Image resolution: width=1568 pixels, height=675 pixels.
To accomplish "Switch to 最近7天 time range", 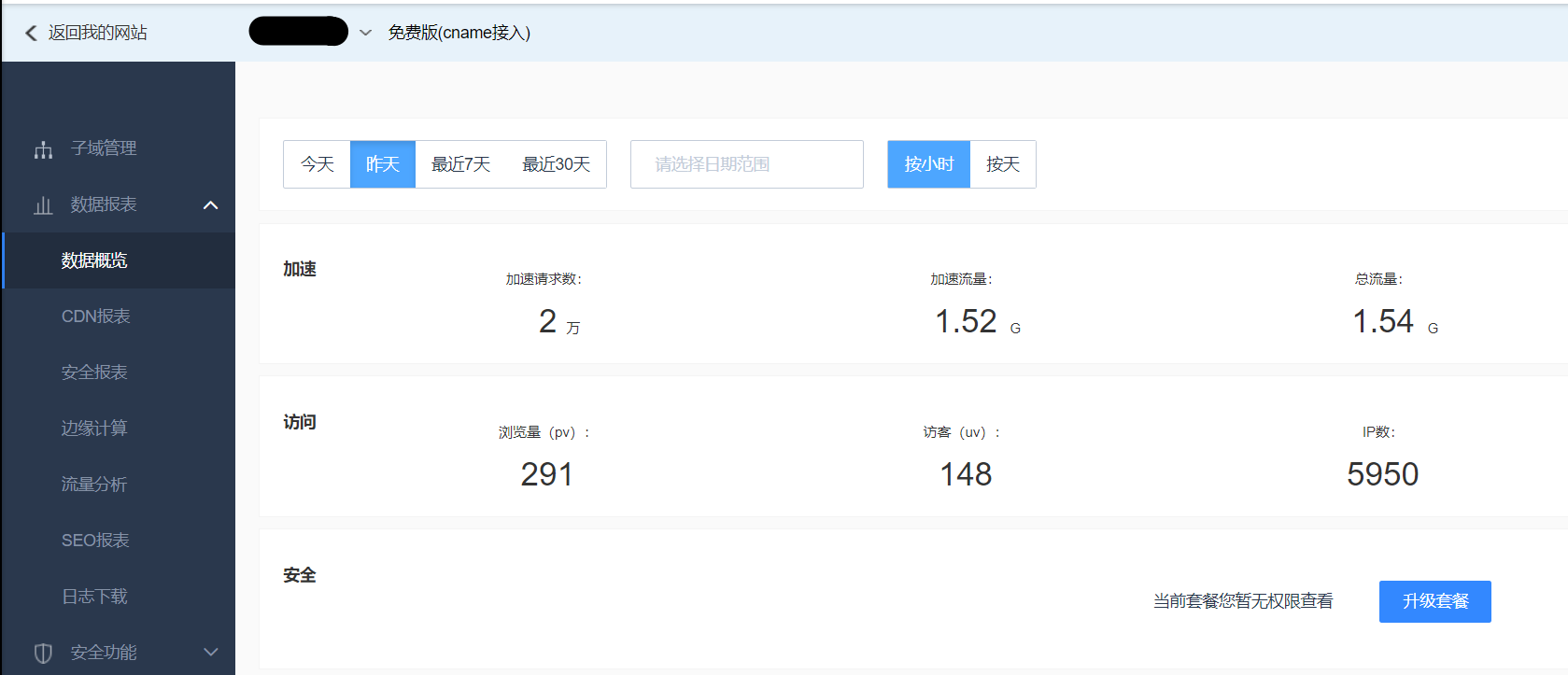I will click(x=460, y=164).
